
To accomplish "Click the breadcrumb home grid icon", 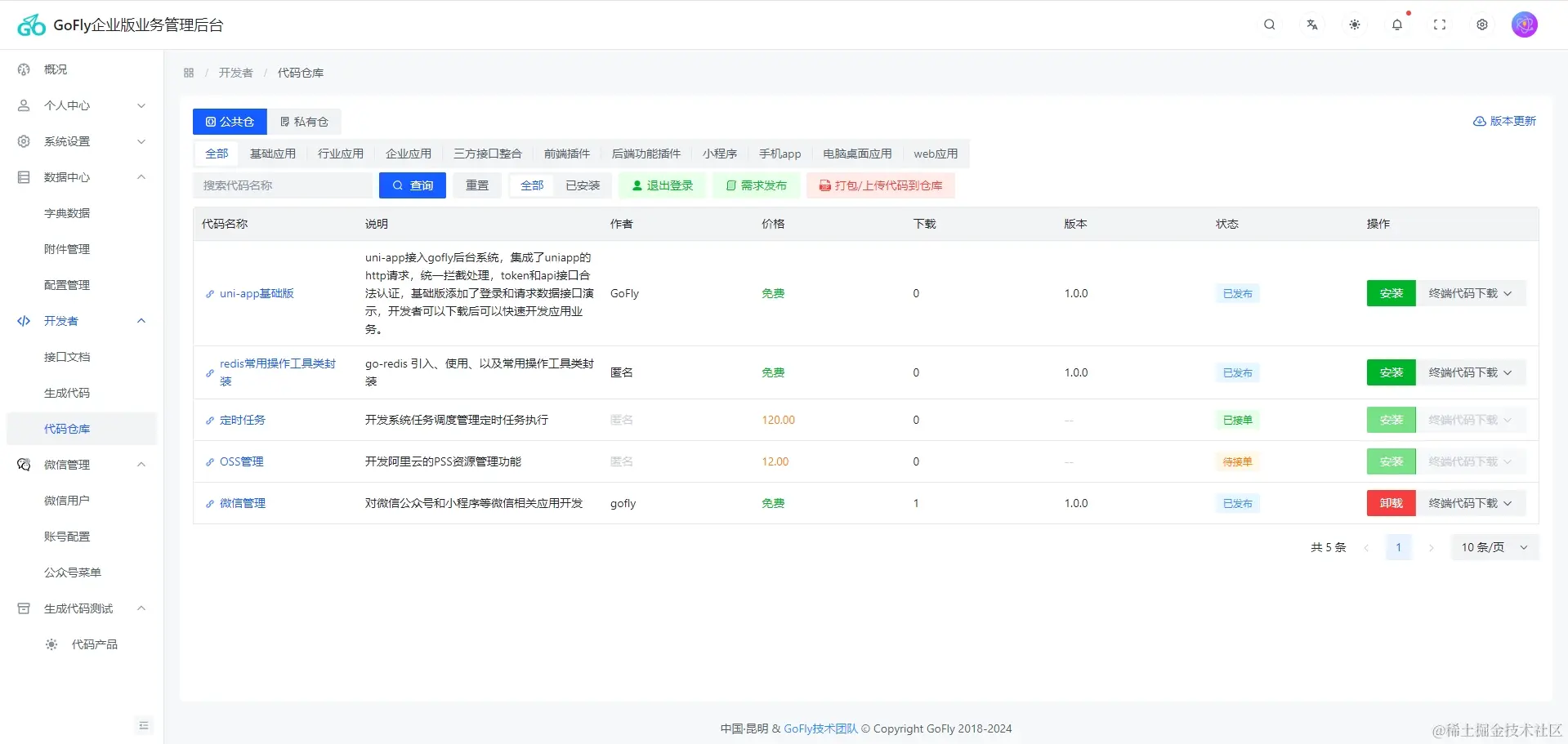I will 189,73.
